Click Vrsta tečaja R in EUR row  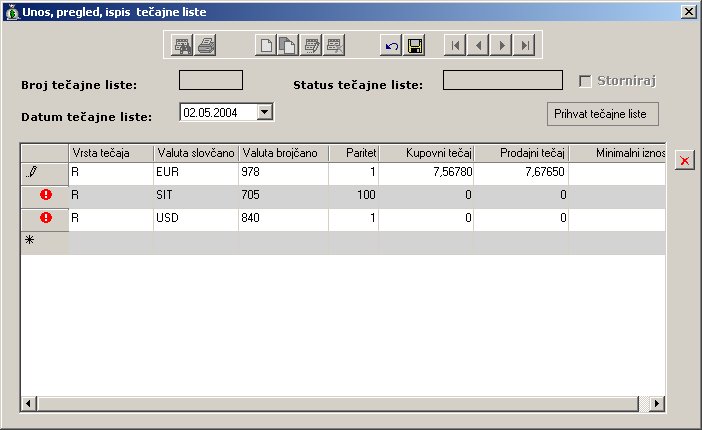[111, 172]
